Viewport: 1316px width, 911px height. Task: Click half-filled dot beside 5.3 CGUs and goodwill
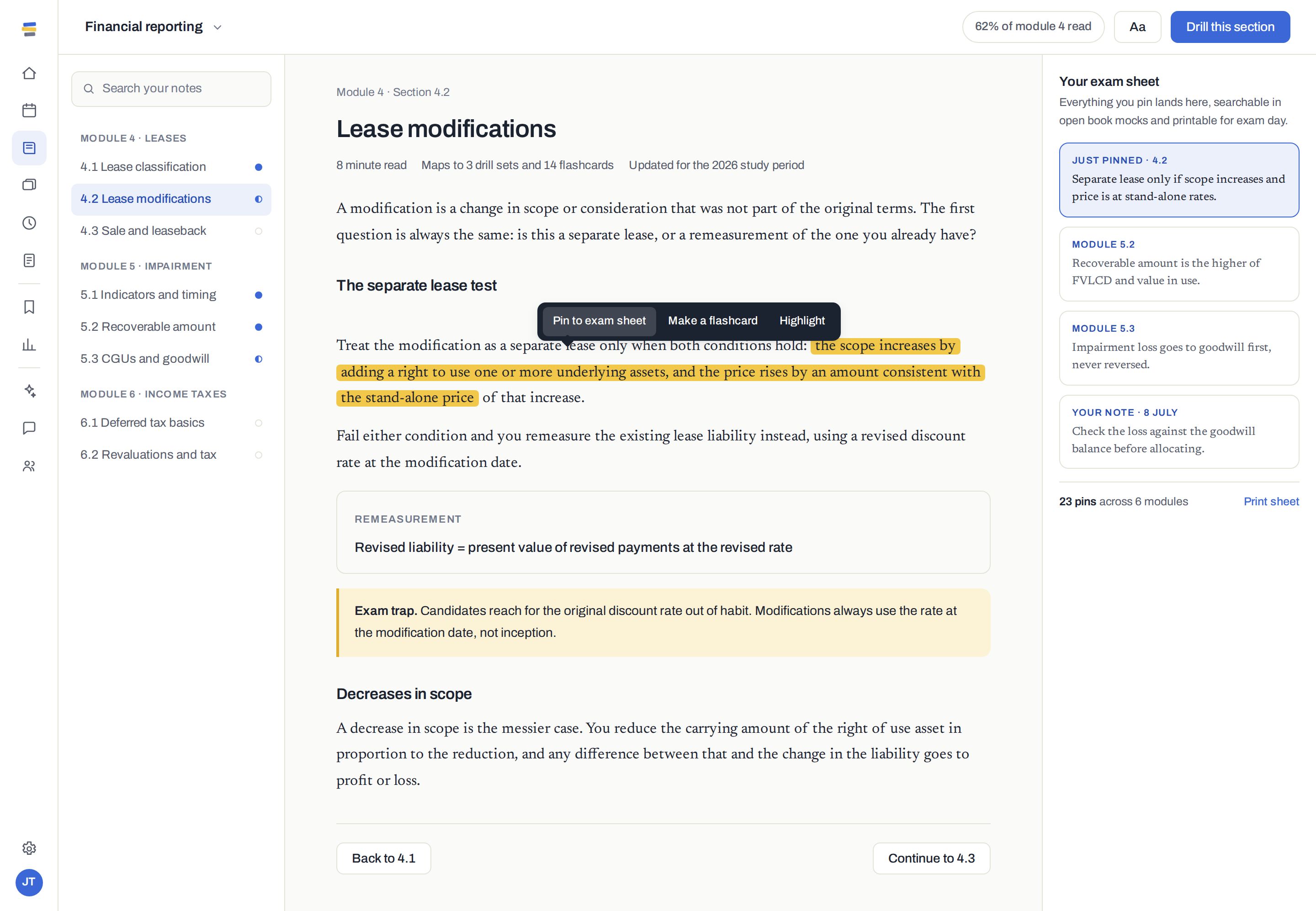[259, 359]
